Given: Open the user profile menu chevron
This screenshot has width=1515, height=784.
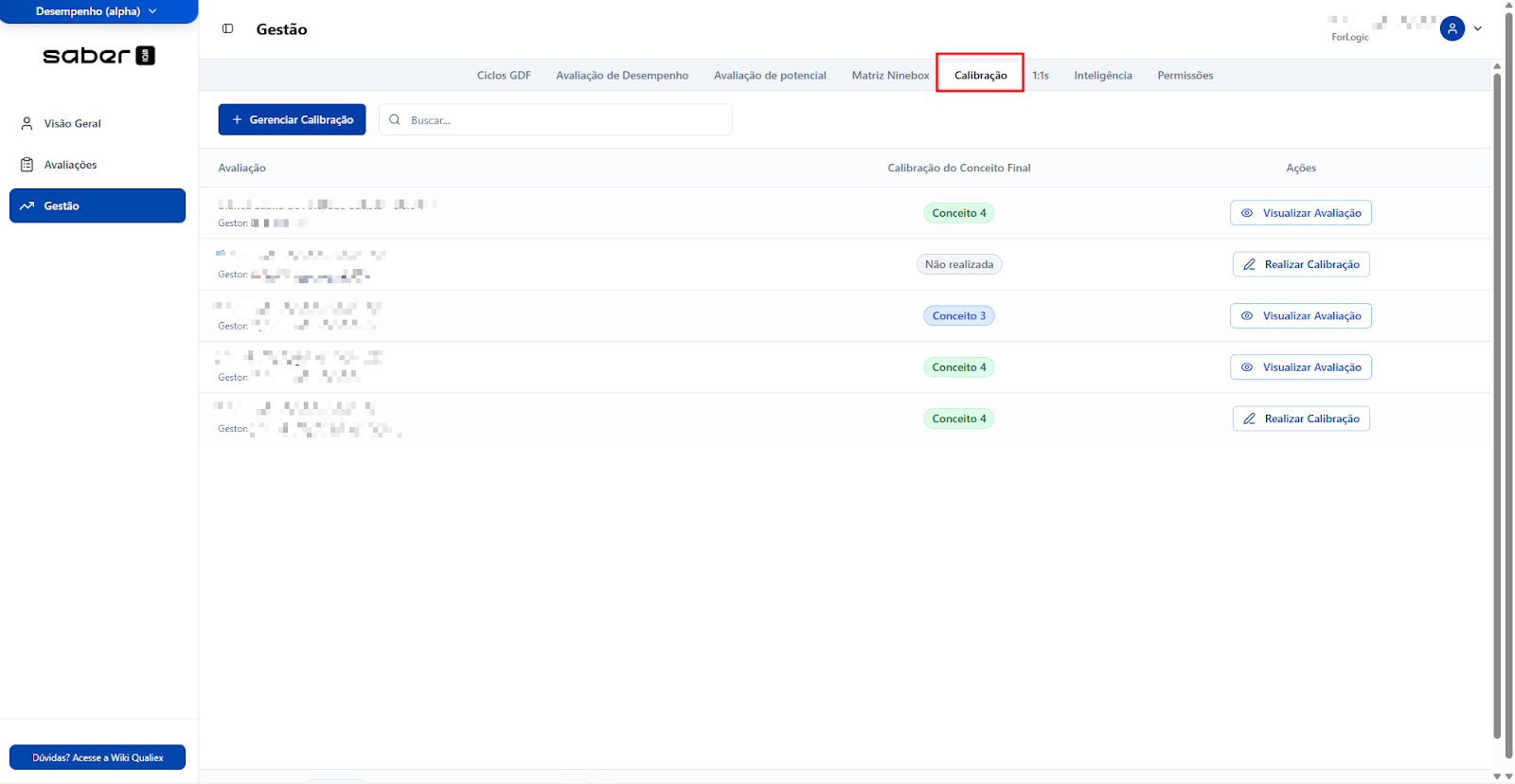Looking at the screenshot, I should point(1477,28).
